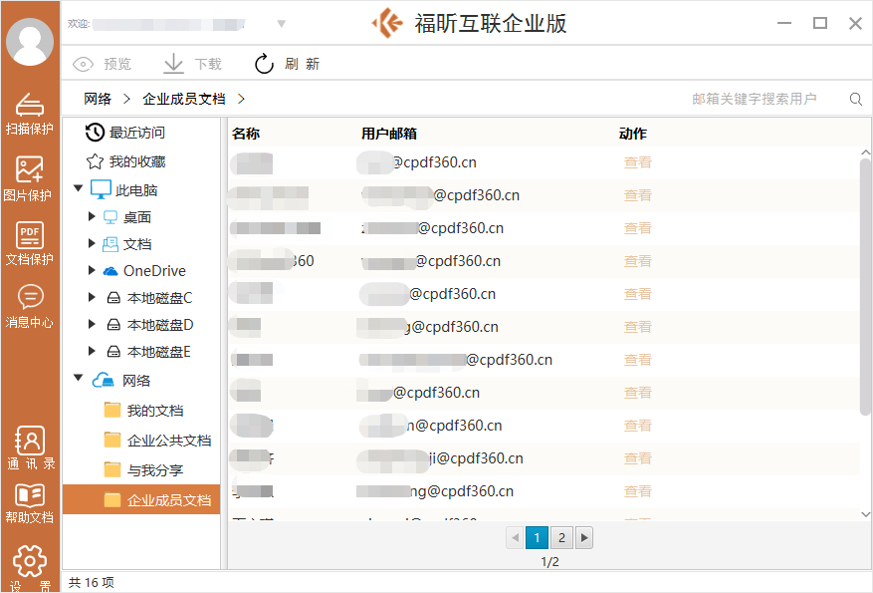Expand Local Disk E (本地磁盘E) node
This screenshot has height=593, width=873.
click(x=92, y=350)
